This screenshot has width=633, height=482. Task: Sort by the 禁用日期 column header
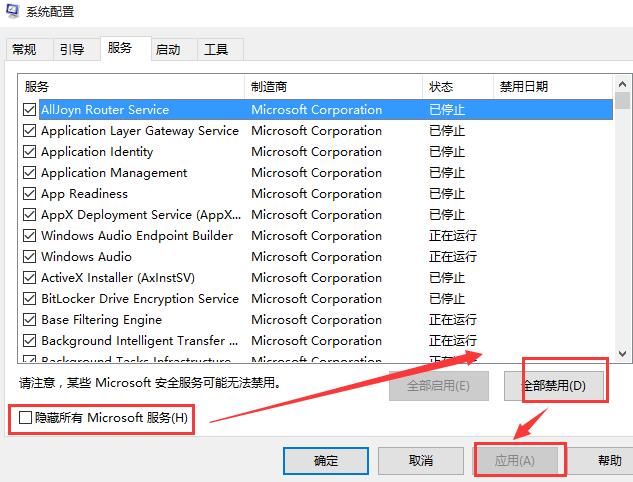click(553, 86)
